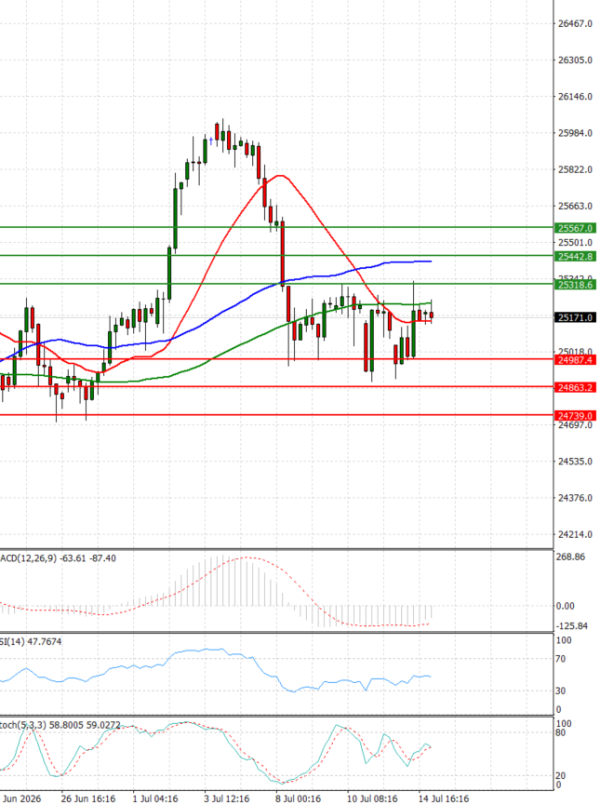The width and height of the screenshot is (600, 805).
Task: Click the green 25318.6 resistance price tag
Action: [575, 284]
